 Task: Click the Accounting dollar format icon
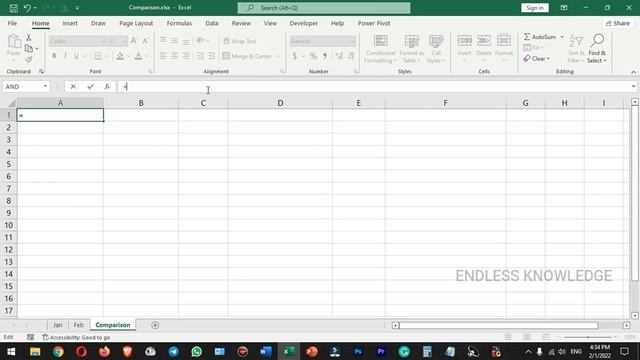(295, 56)
